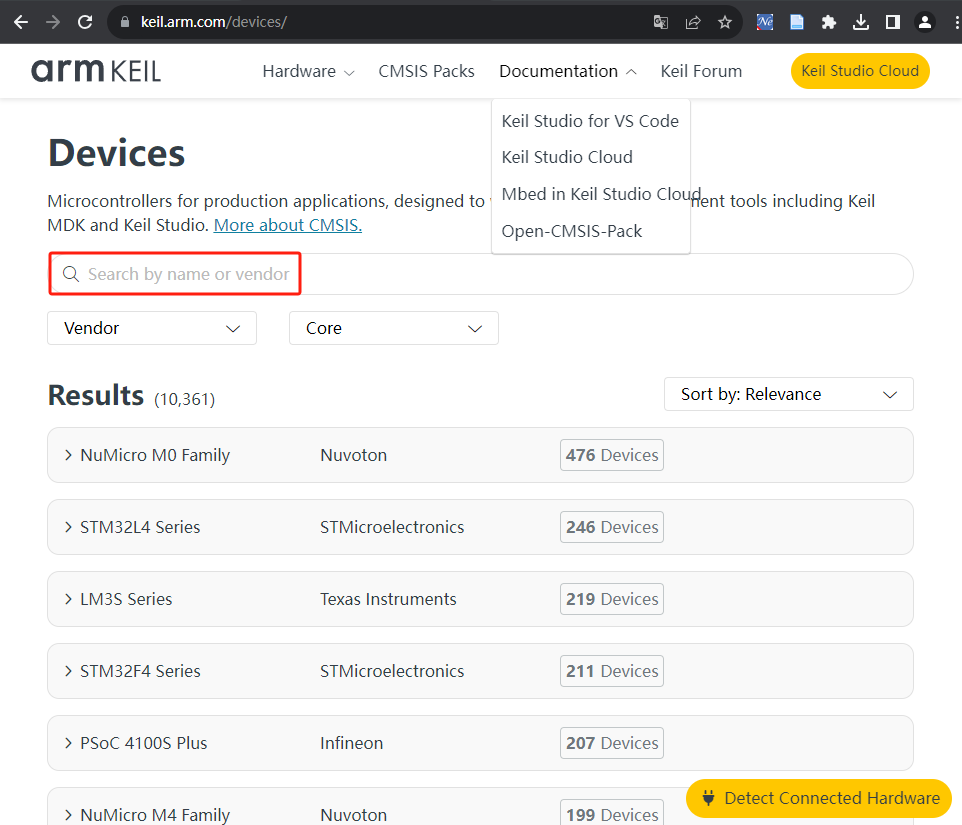Open the Sort by: Relevance dropdown
The image size is (962, 825).
point(789,394)
